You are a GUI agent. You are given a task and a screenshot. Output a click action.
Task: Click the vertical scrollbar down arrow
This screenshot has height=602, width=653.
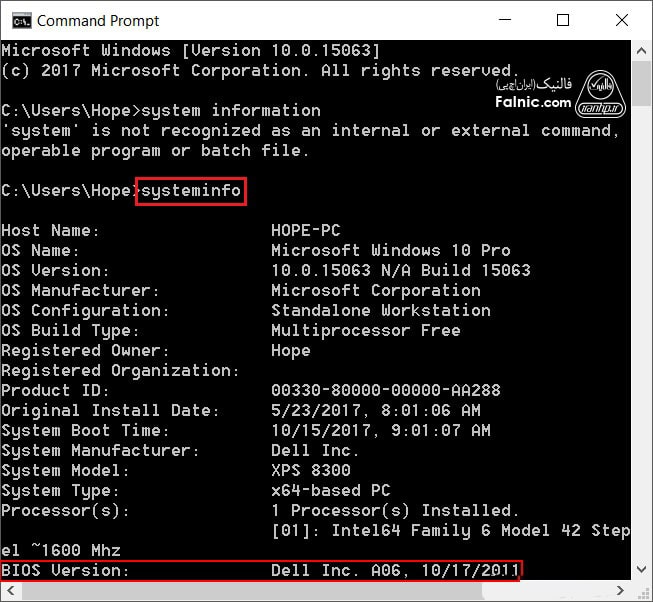[642, 571]
